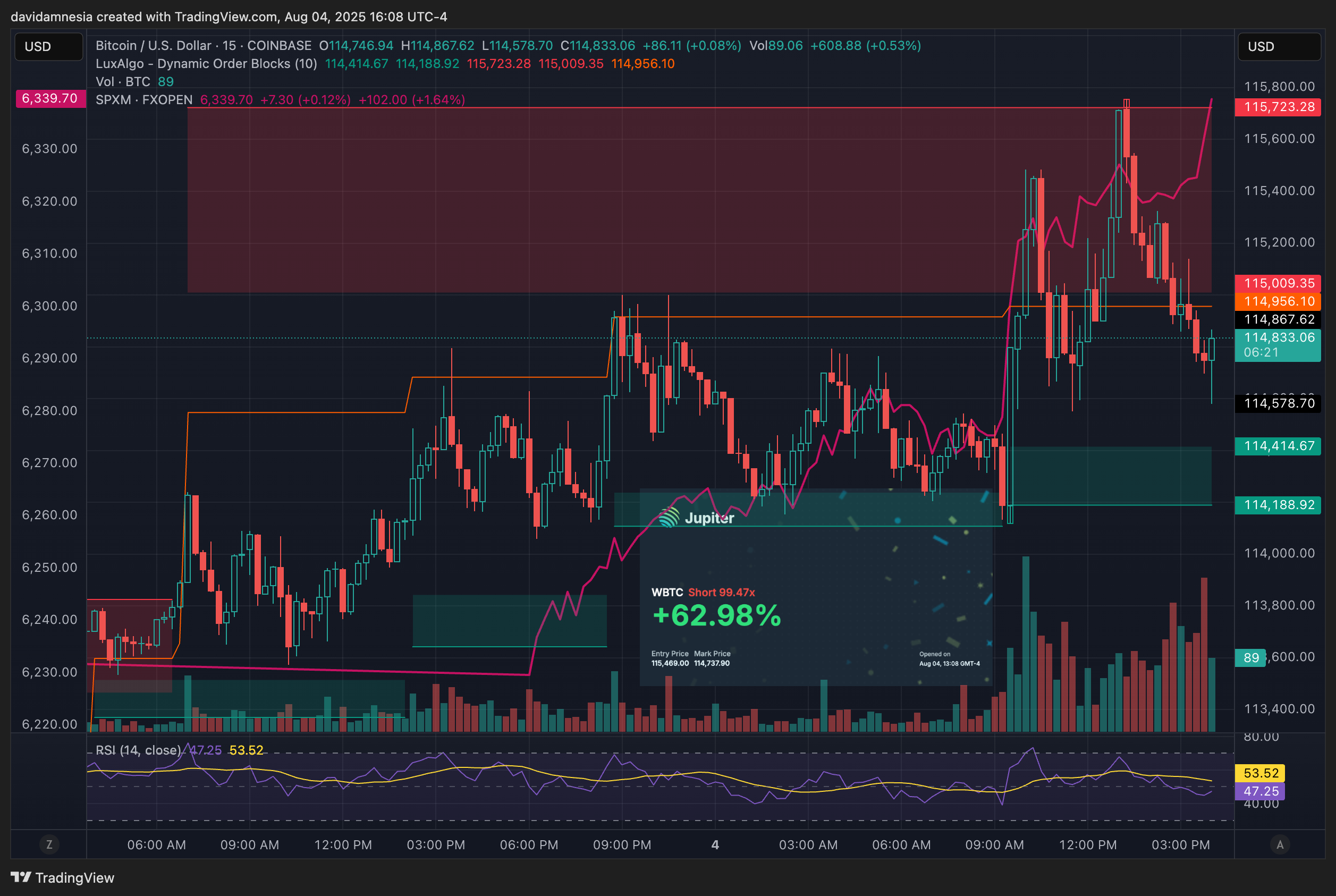Screen dimensions: 1336x896
Task: Click the 80.00 RSI axis tick
Action: (x=1261, y=737)
